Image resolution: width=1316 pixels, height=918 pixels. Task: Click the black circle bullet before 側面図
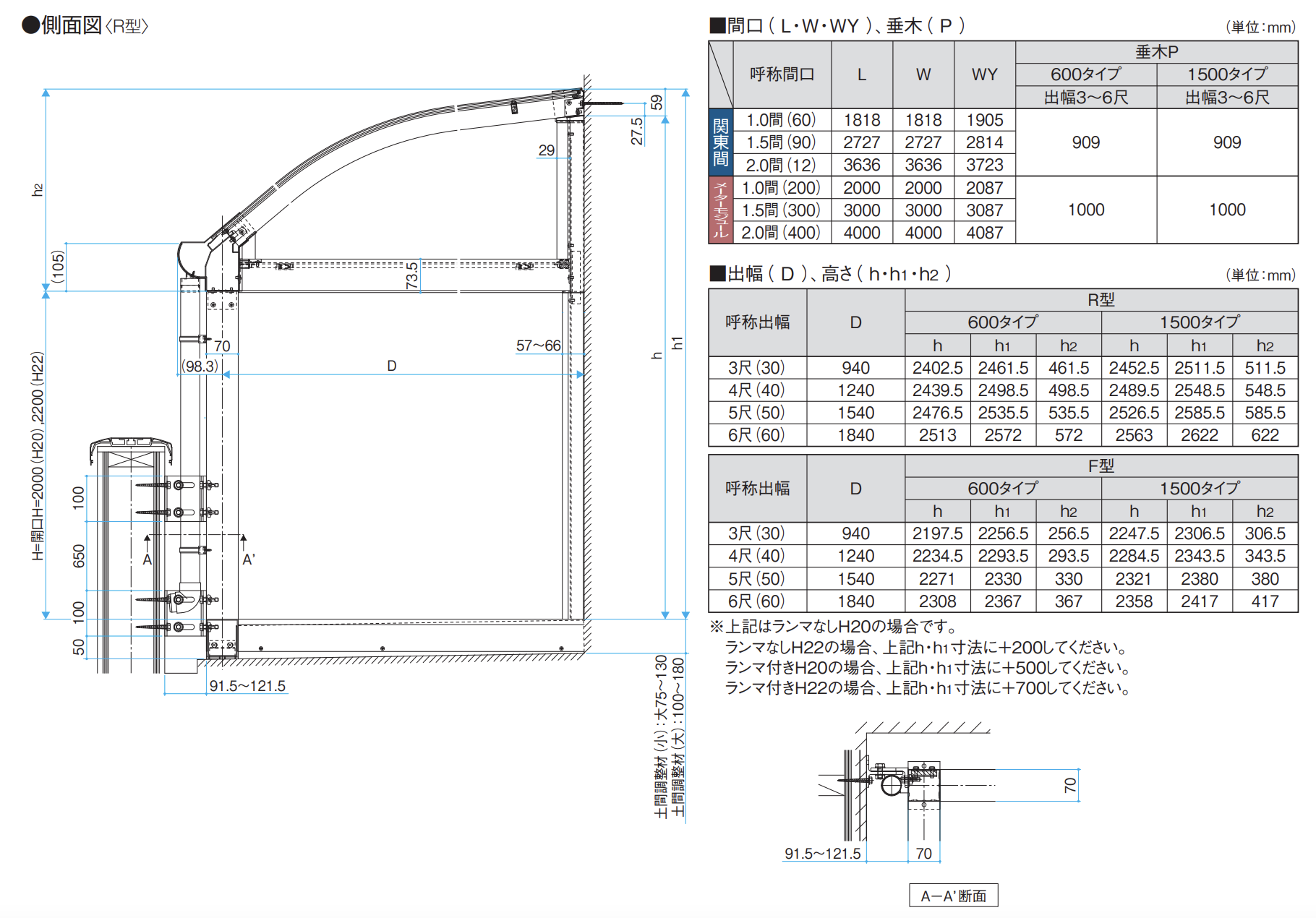(x=30, y=25)
